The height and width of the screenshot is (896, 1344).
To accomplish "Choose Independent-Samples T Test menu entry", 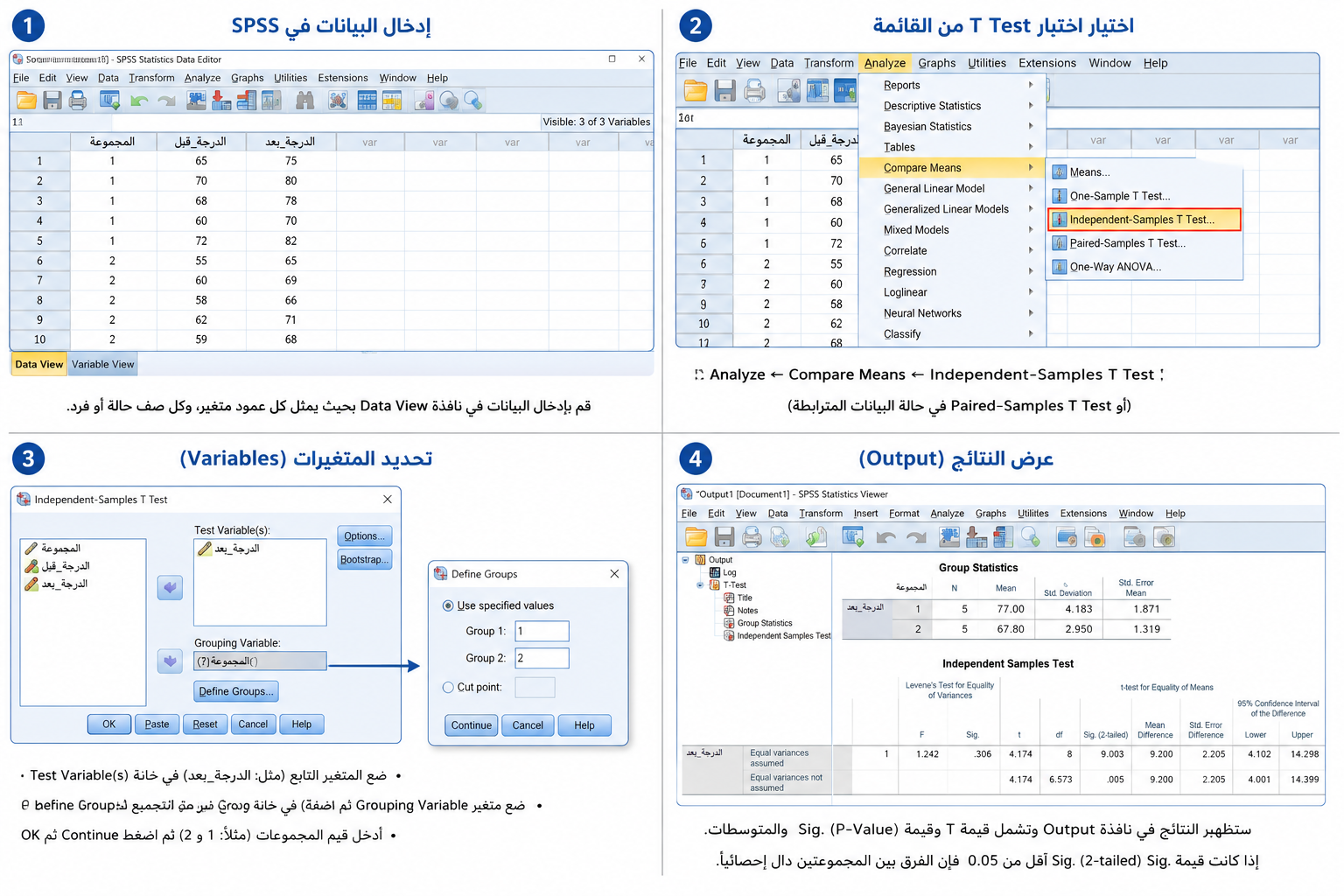I will point(1144,220).
